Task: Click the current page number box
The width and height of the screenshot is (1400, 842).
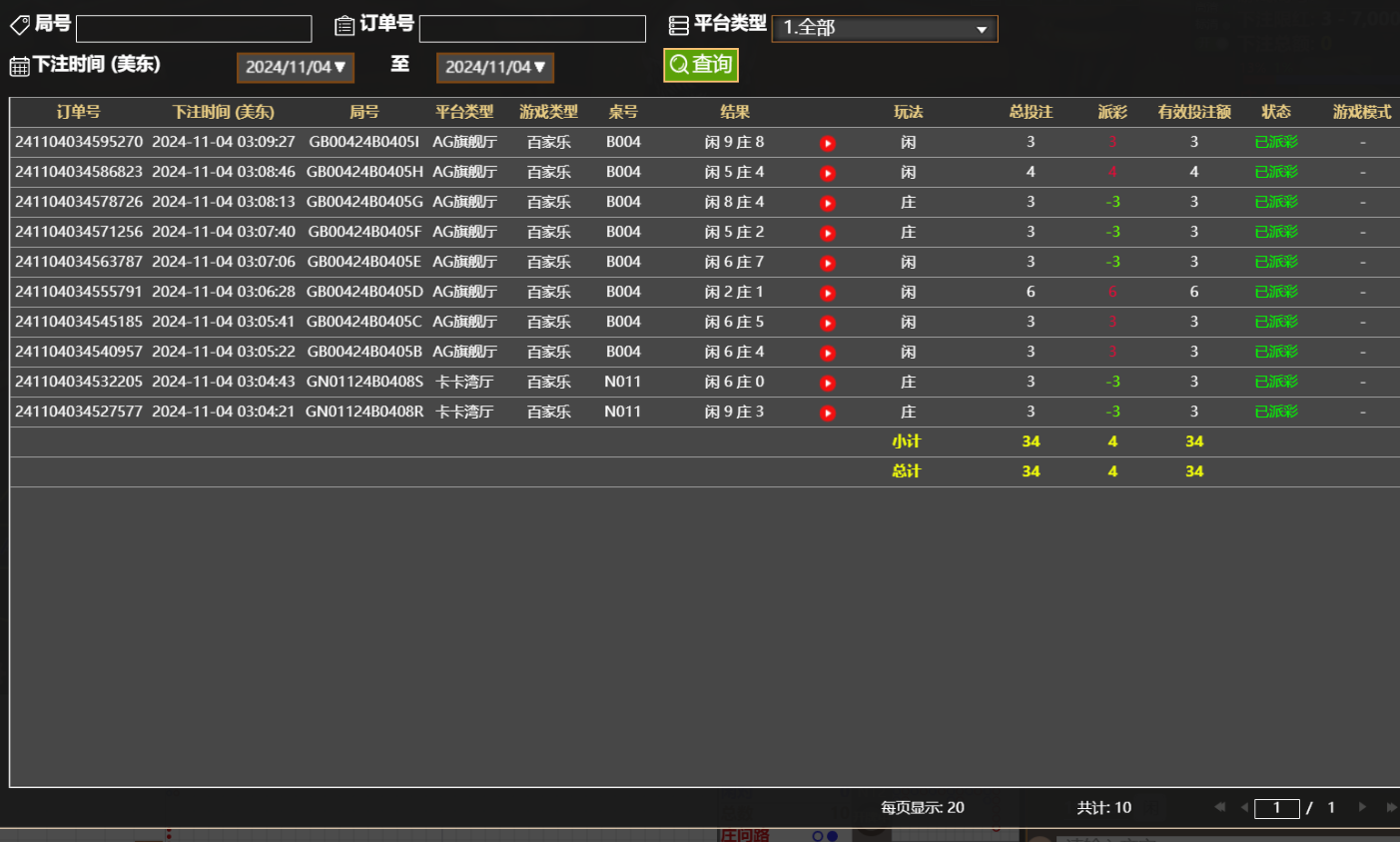Action: tap(1276, 808)
